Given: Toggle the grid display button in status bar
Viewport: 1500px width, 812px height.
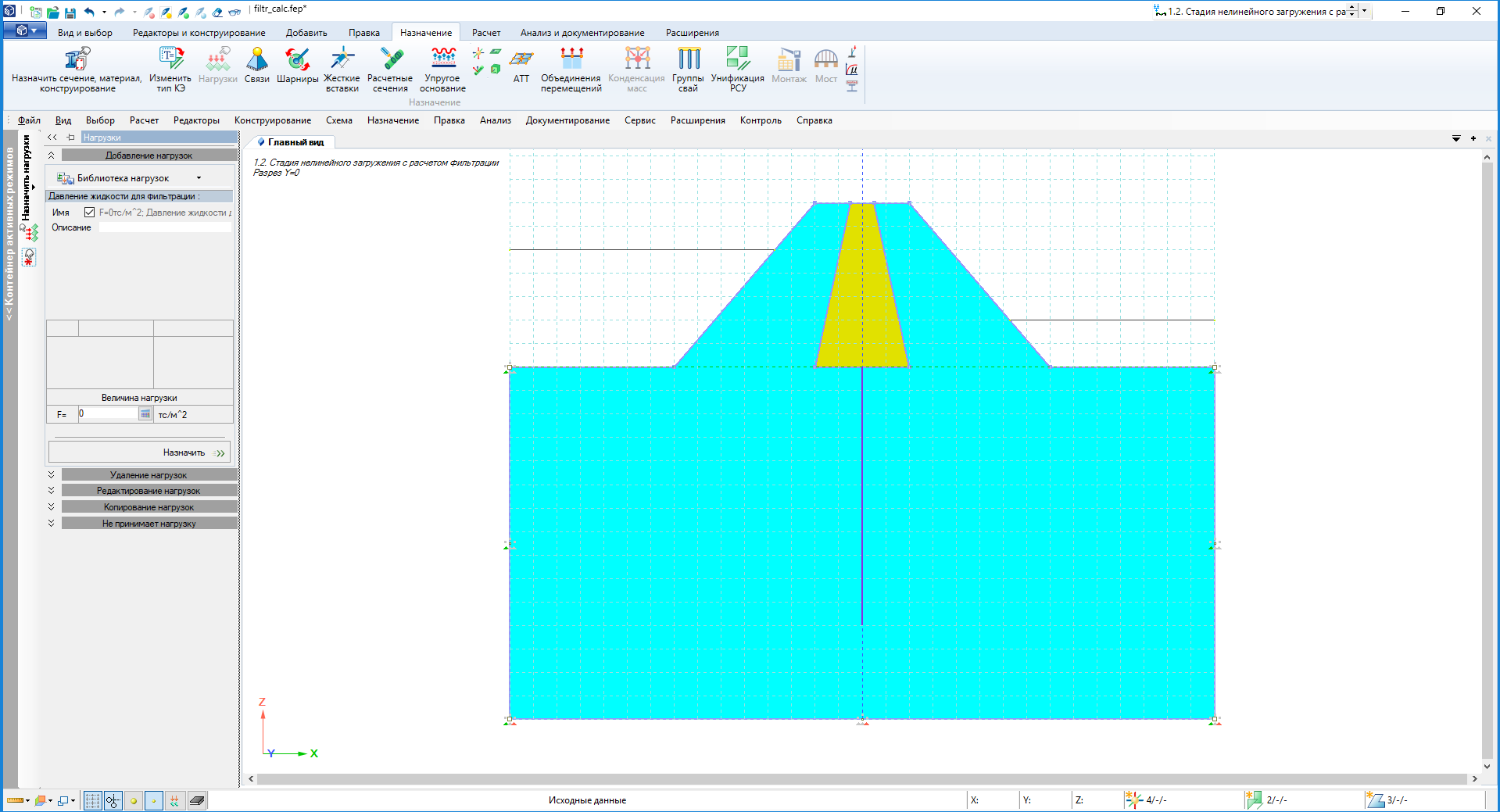Looking at the screenshot, I should (92, 800).
